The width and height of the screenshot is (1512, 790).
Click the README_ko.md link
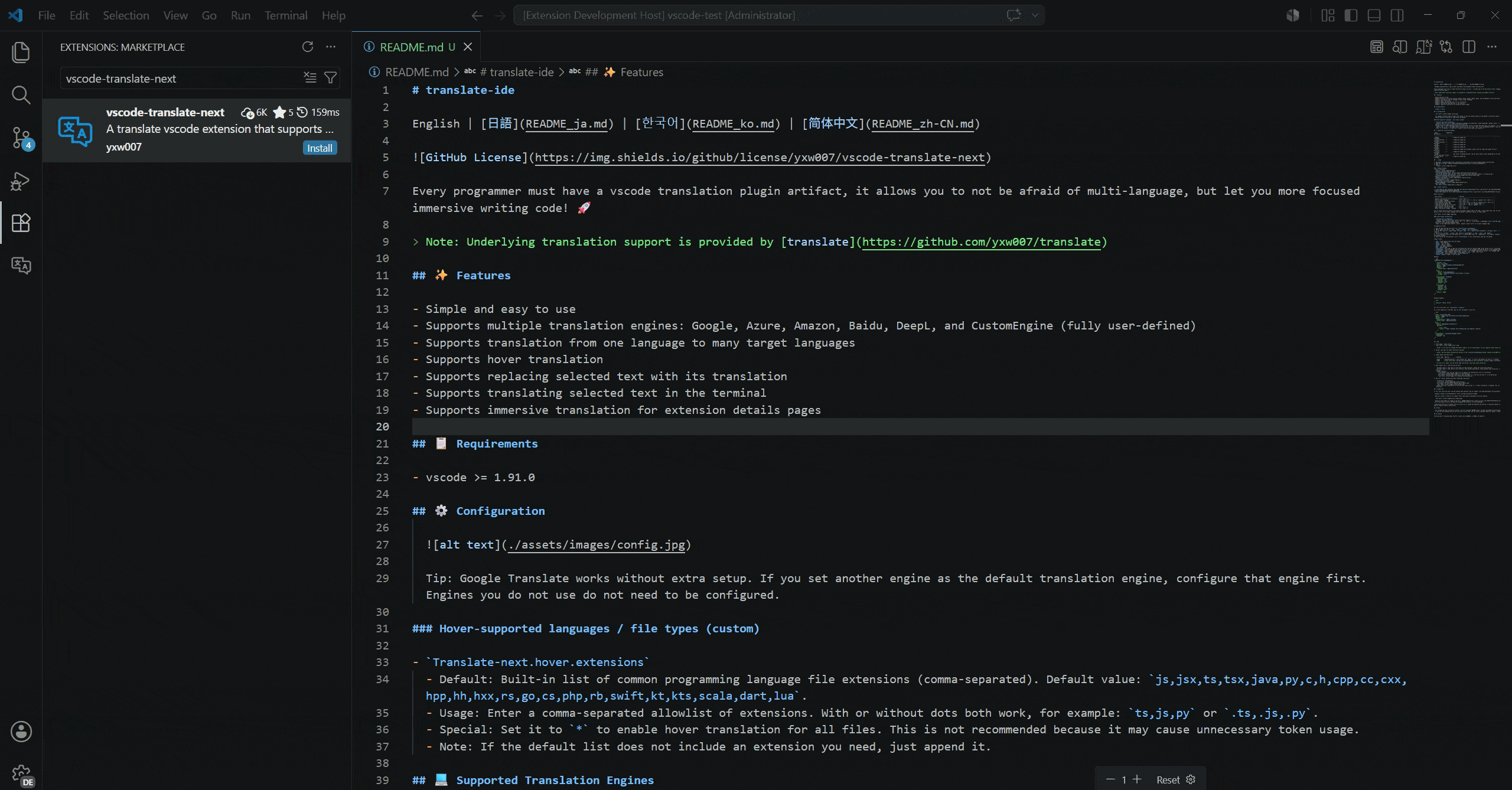coord(733,124)
